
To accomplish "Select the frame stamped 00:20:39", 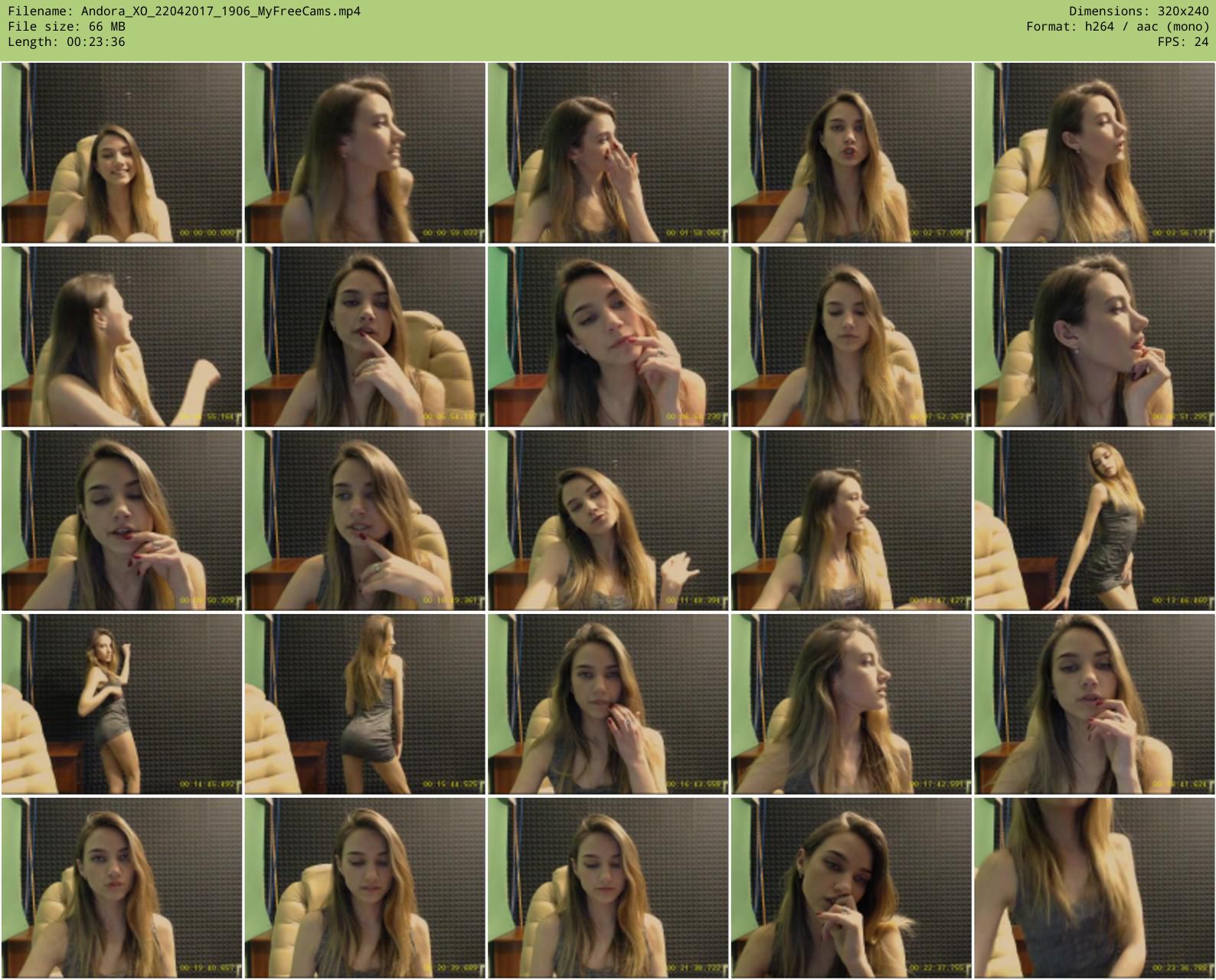I will click(364, 888).
